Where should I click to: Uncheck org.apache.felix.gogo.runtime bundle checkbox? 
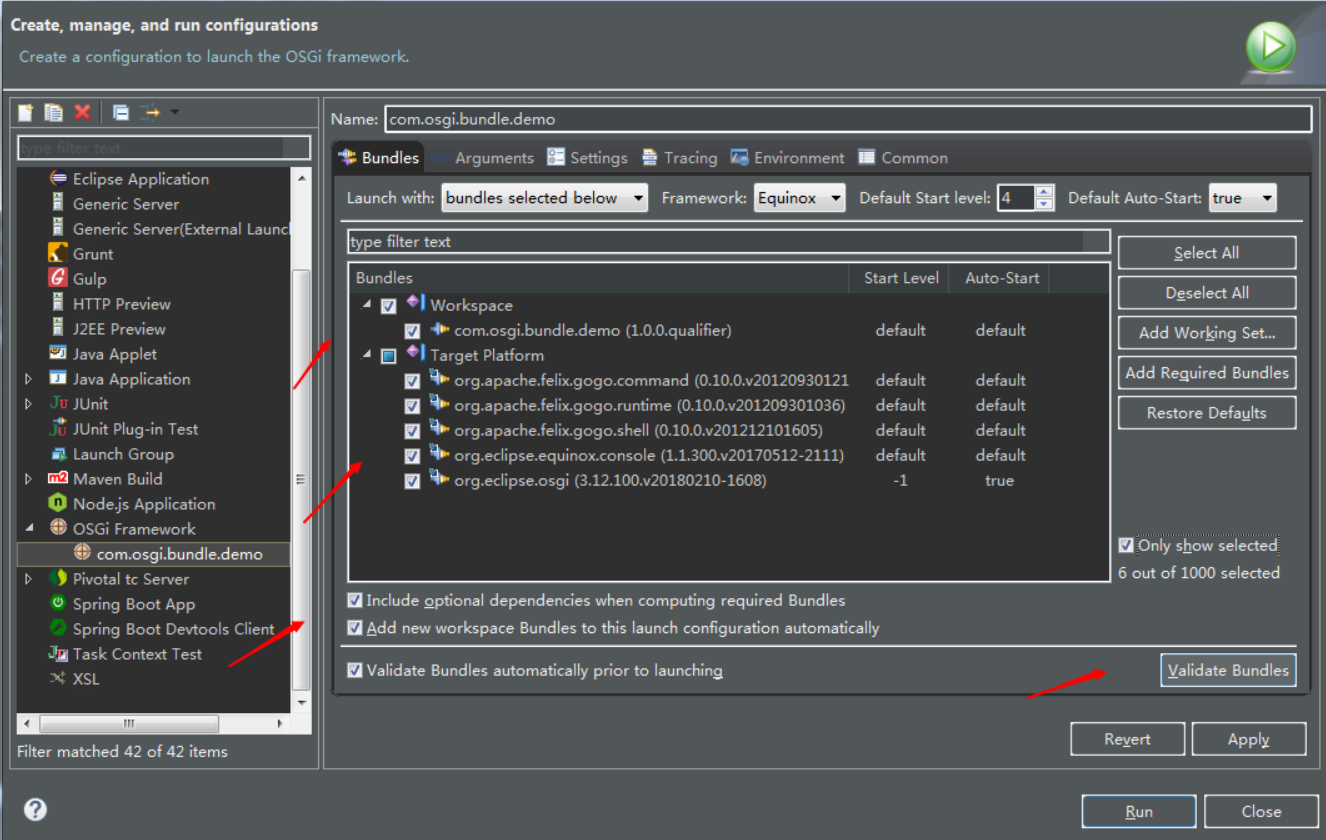412,406
